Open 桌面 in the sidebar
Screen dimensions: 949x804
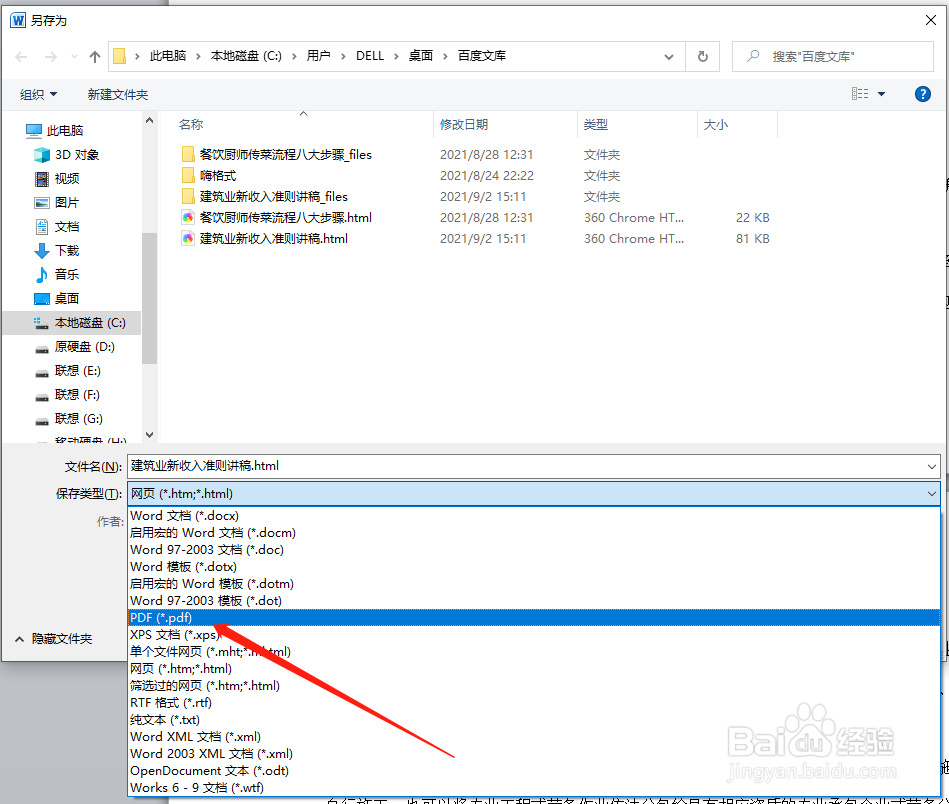tap(57, 298)
